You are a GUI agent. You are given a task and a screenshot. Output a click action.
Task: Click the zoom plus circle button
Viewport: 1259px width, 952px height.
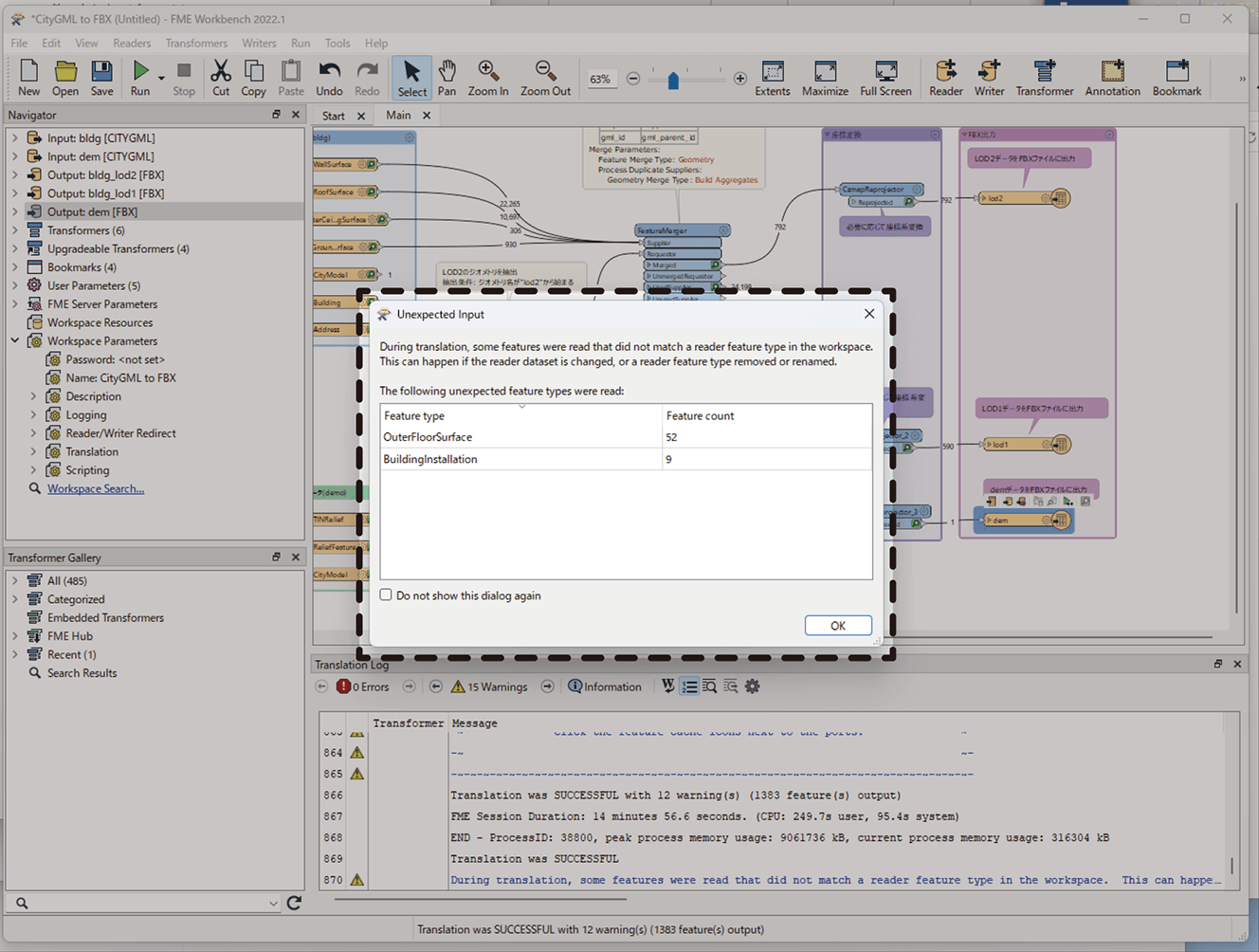(x=739, y=80)
